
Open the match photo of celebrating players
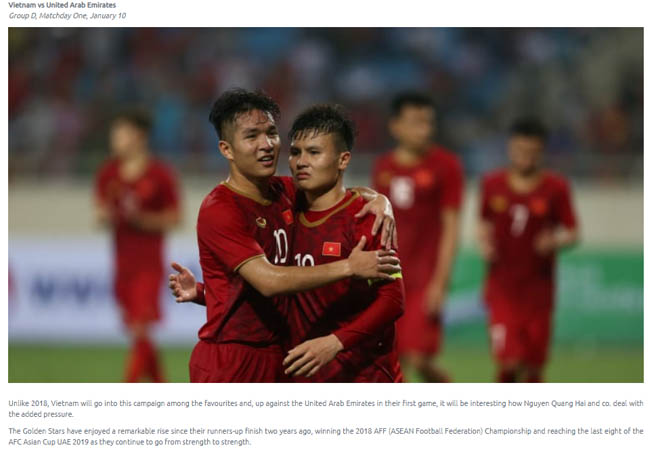pyautogui.click(x=326, y=205)
